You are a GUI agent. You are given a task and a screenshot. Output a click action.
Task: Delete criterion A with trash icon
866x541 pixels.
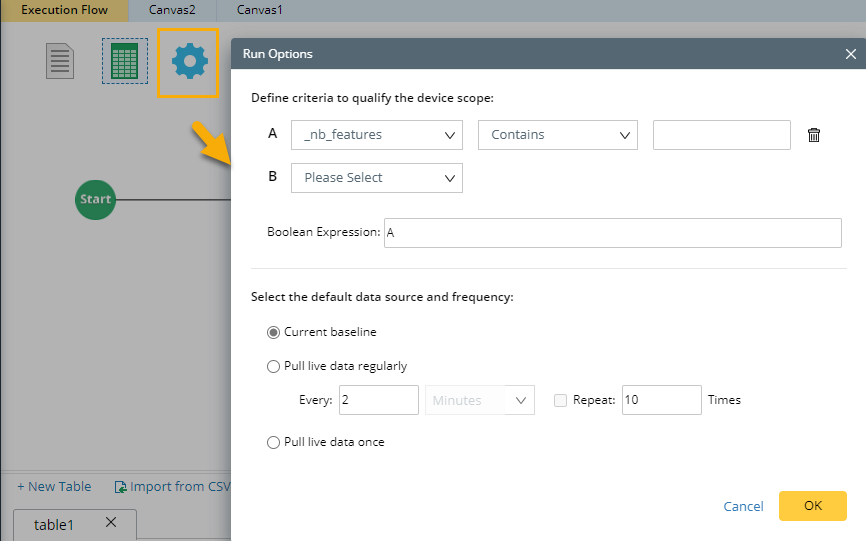coord(814,135)
